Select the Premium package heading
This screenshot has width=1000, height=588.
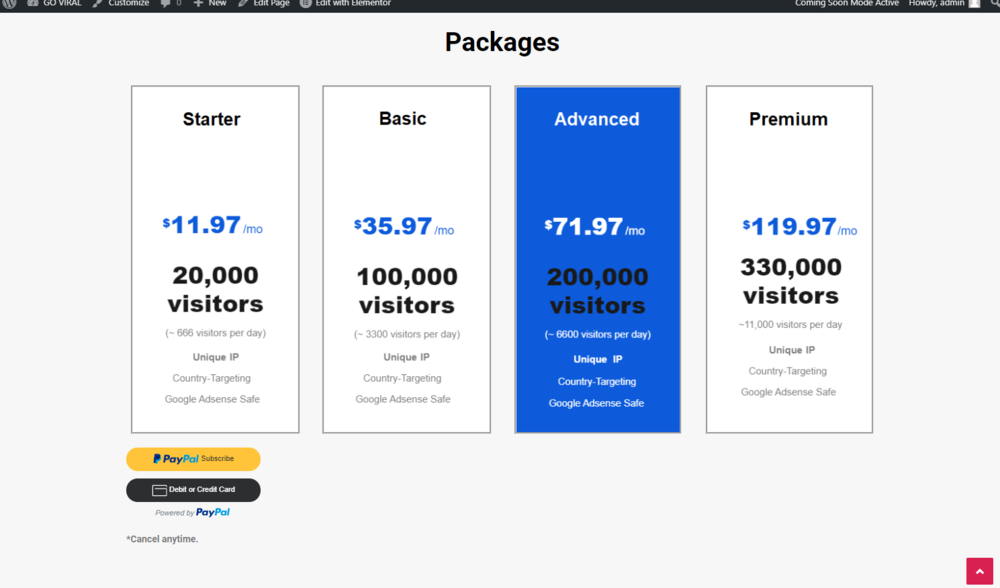coord(788,119)
